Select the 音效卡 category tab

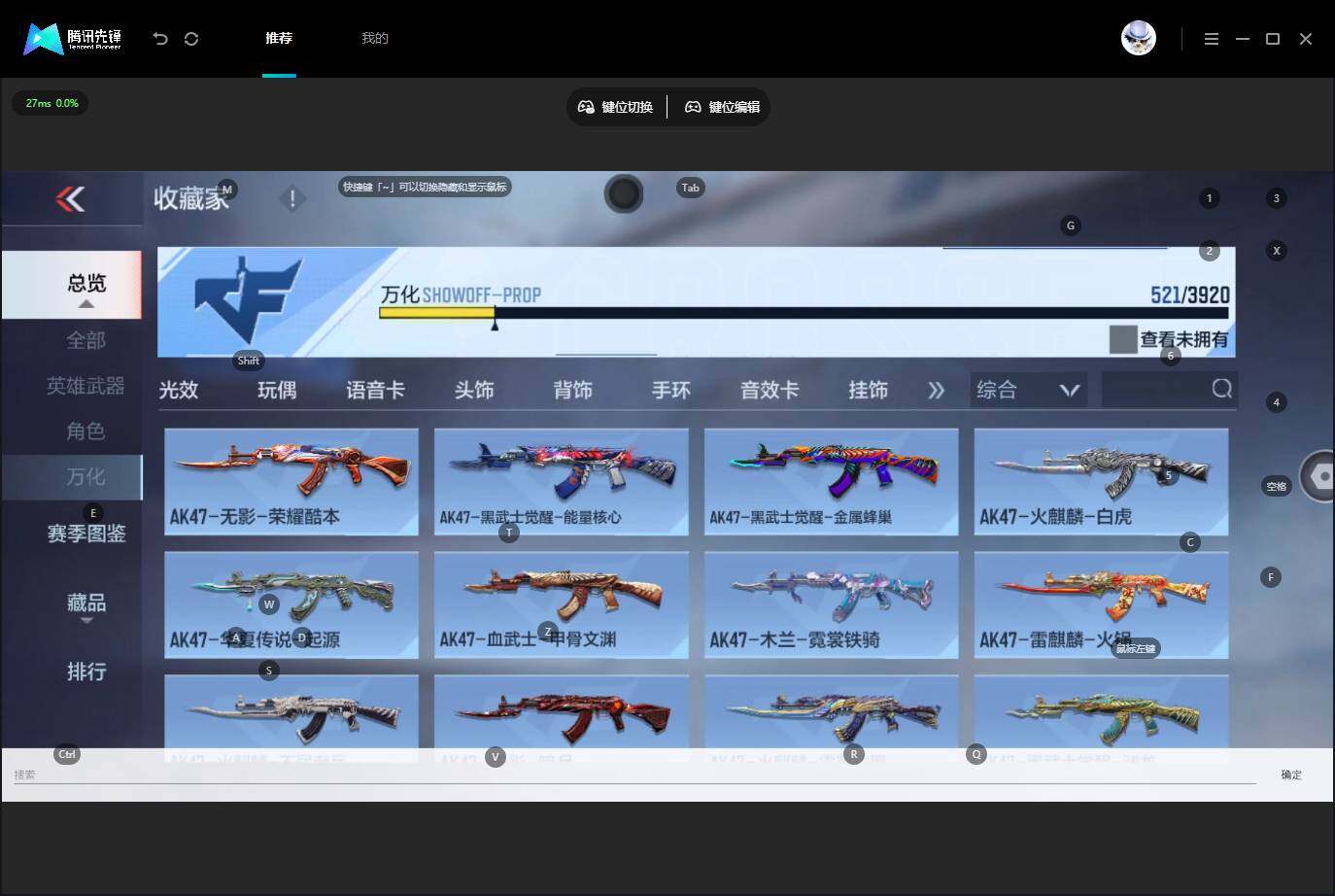point(770,390)
